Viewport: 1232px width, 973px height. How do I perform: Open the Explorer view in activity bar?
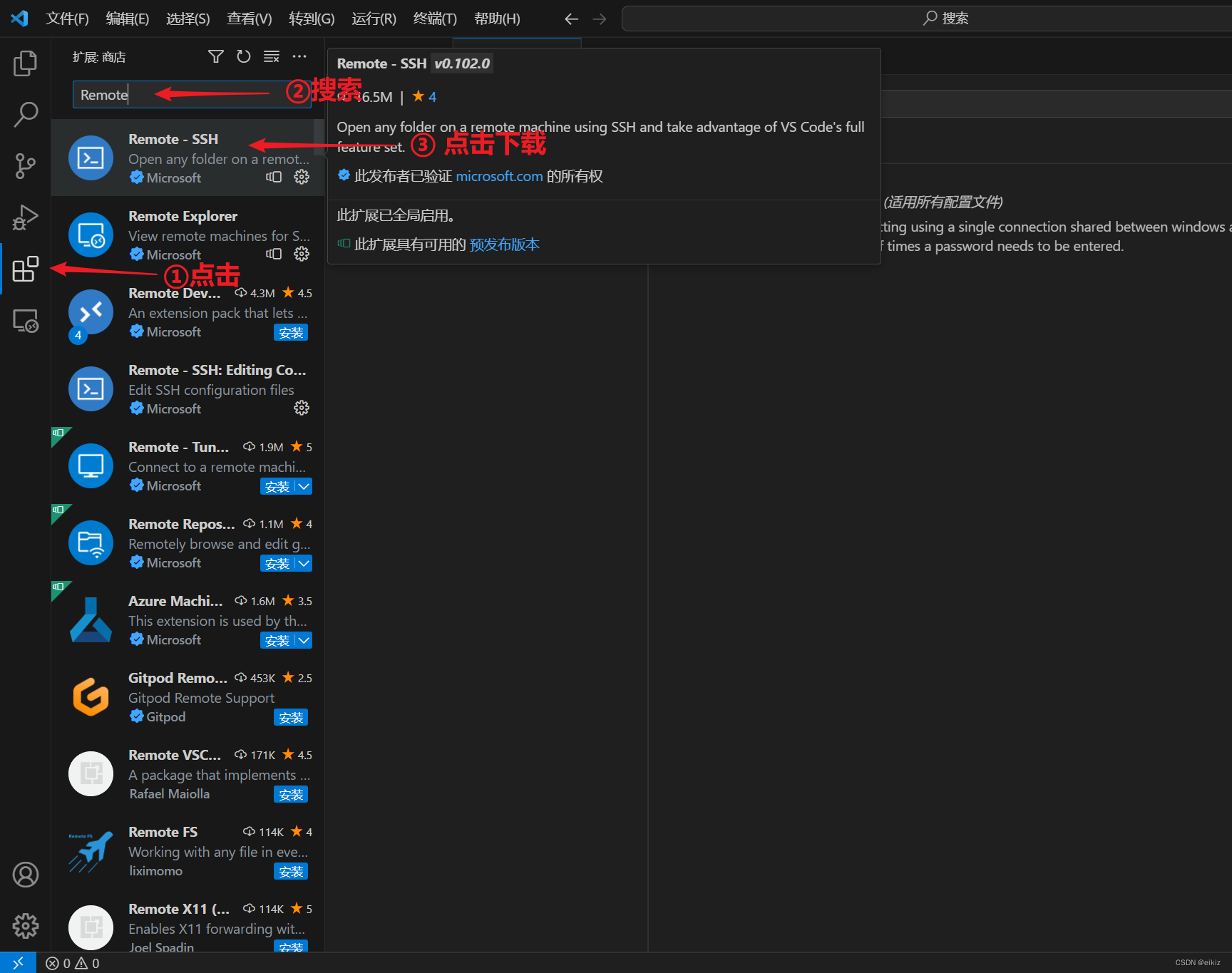click(x=25, y=63)
